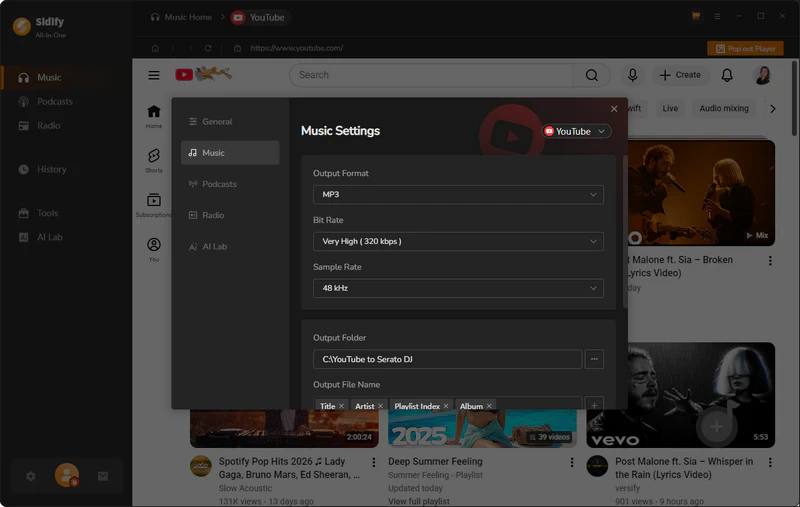Click the user profile avatar in Sidify sidebar
The image size is (800, 507).
[x=67, y=475]
